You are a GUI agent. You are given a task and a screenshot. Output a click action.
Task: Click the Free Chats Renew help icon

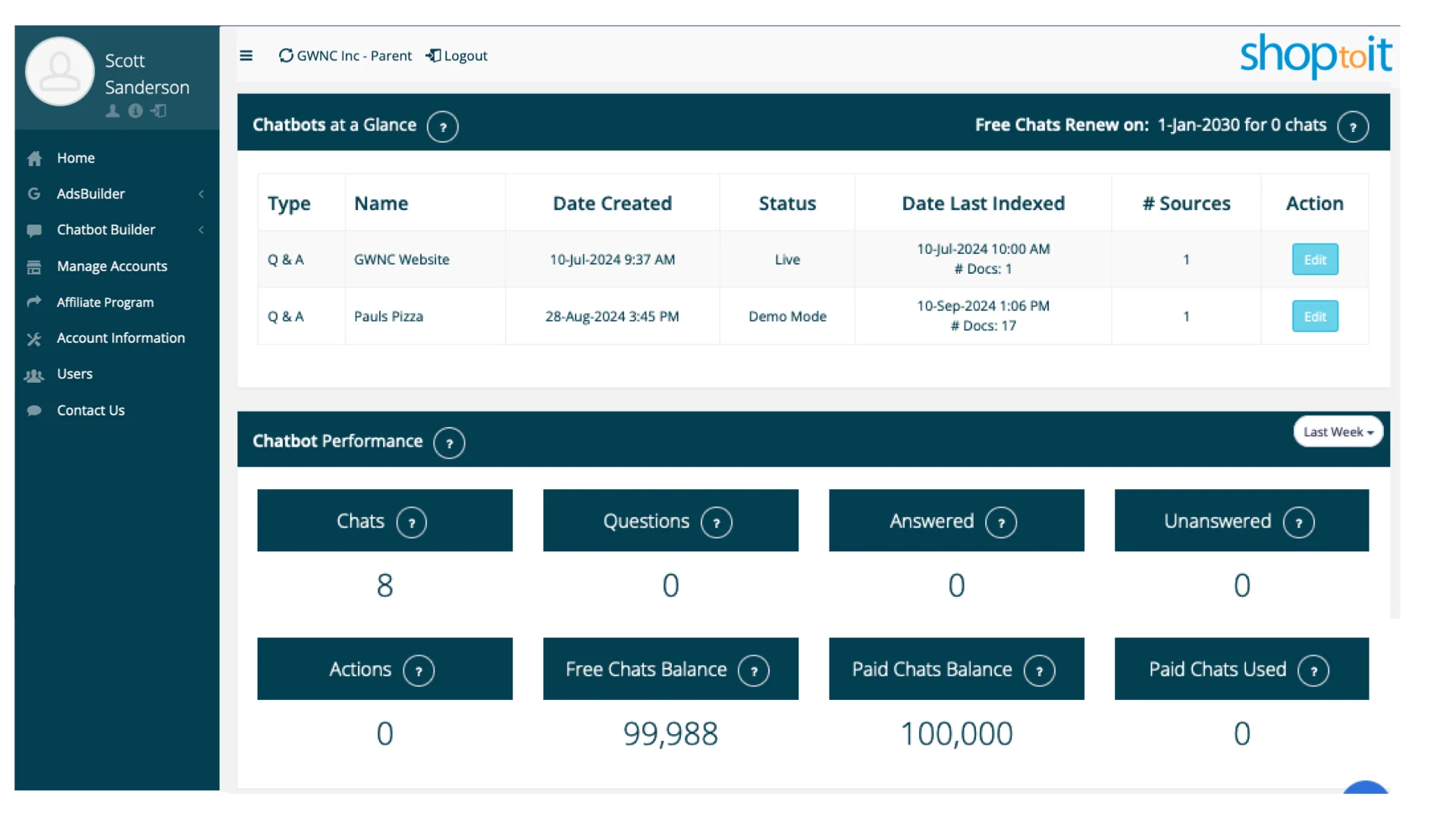[x=1353, y=127]
